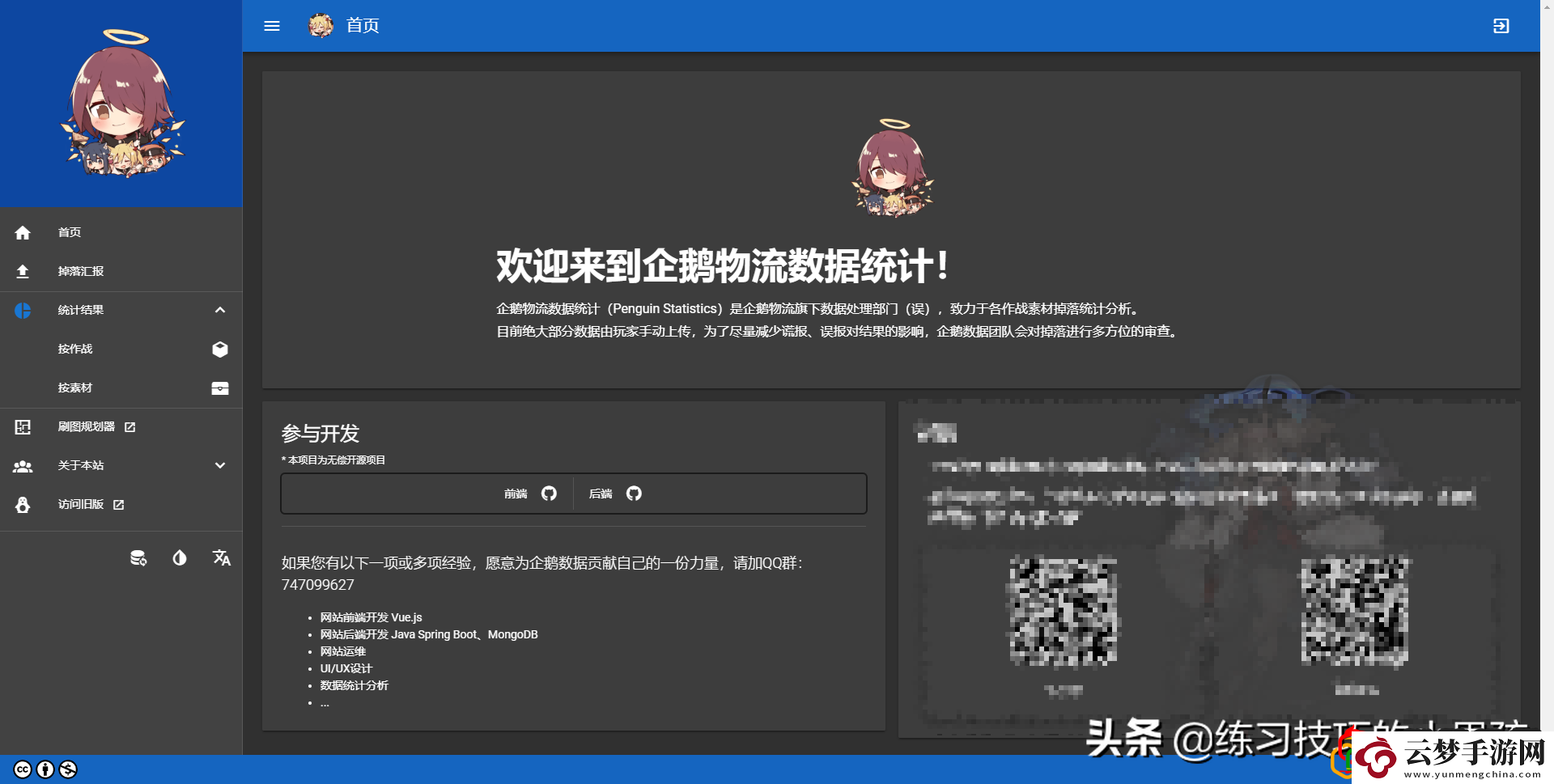1554x784 pixels.
Task: Click the planner grid icon in sidebar
Action: click(23, 427)
